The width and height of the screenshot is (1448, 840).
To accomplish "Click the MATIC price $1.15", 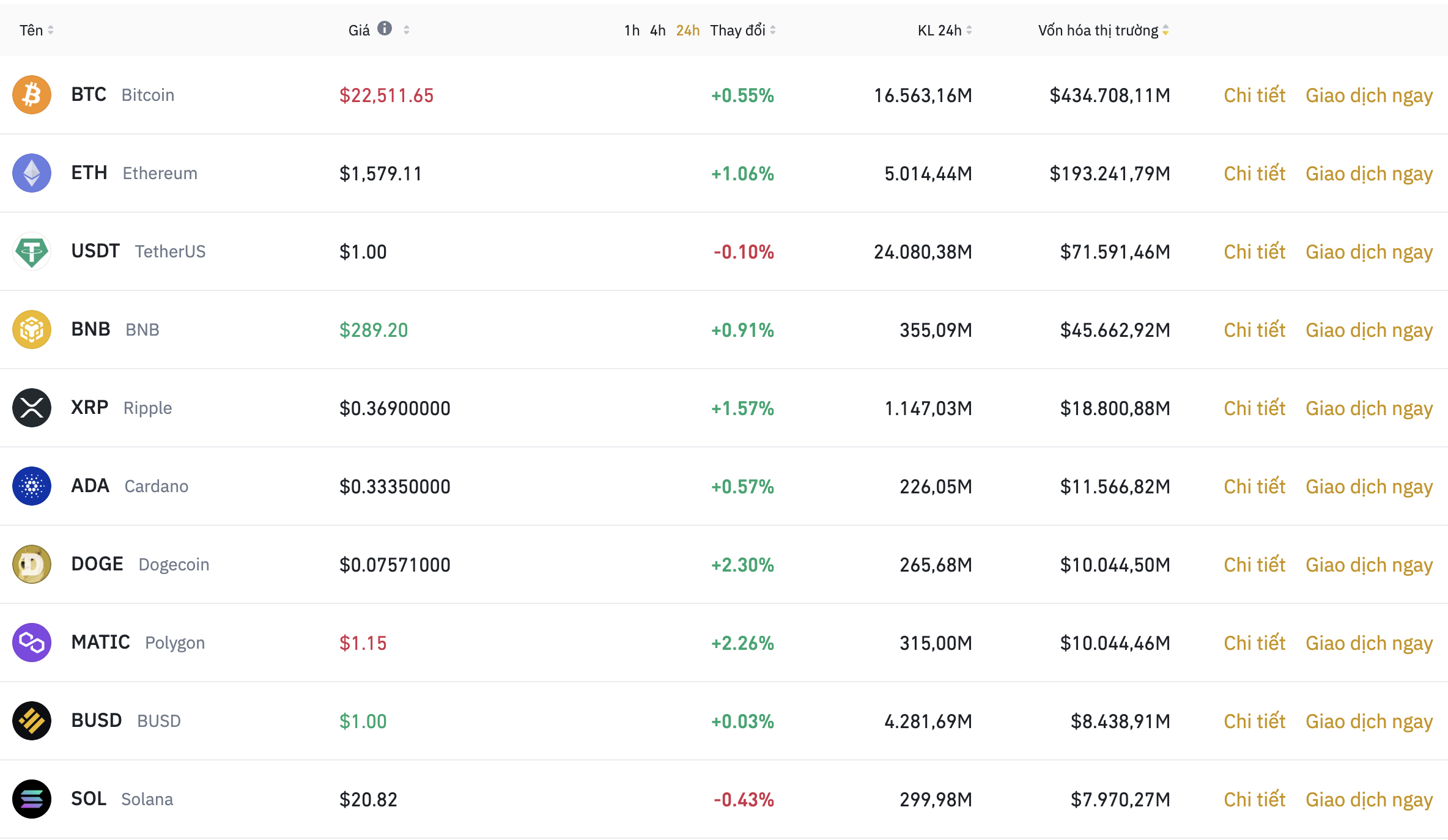I will (363, 643).
